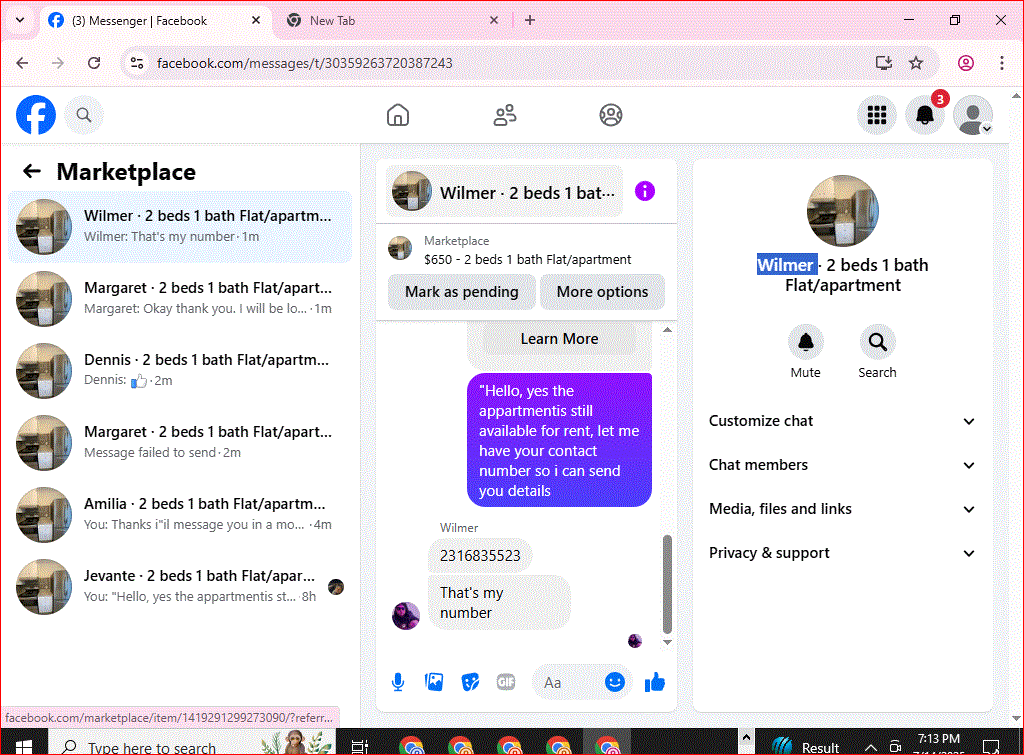The image size is (1024, 755).
Task: Open the emoji picker smiley
Action: coord(615,683)
